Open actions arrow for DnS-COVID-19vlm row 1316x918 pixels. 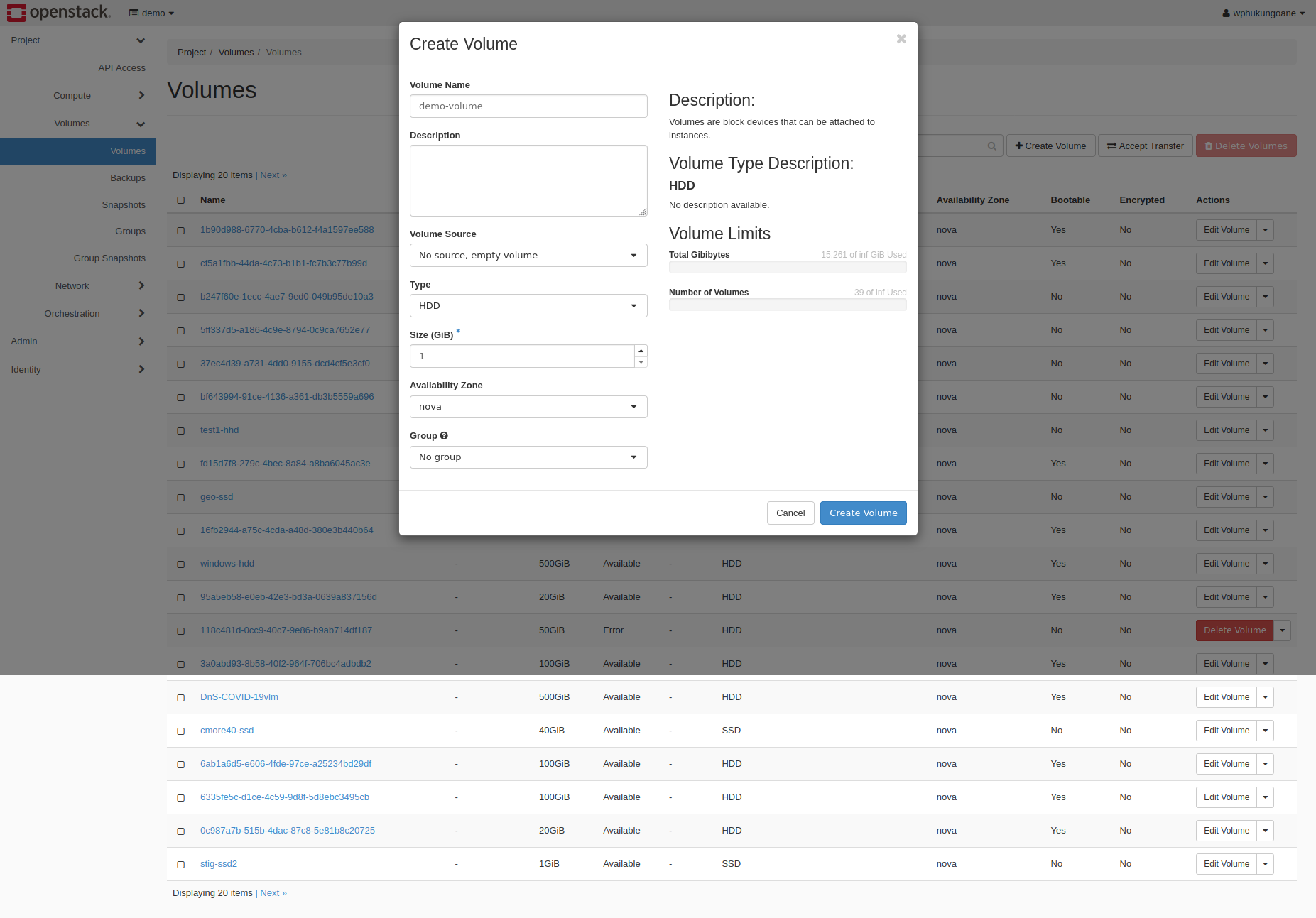1266,697
